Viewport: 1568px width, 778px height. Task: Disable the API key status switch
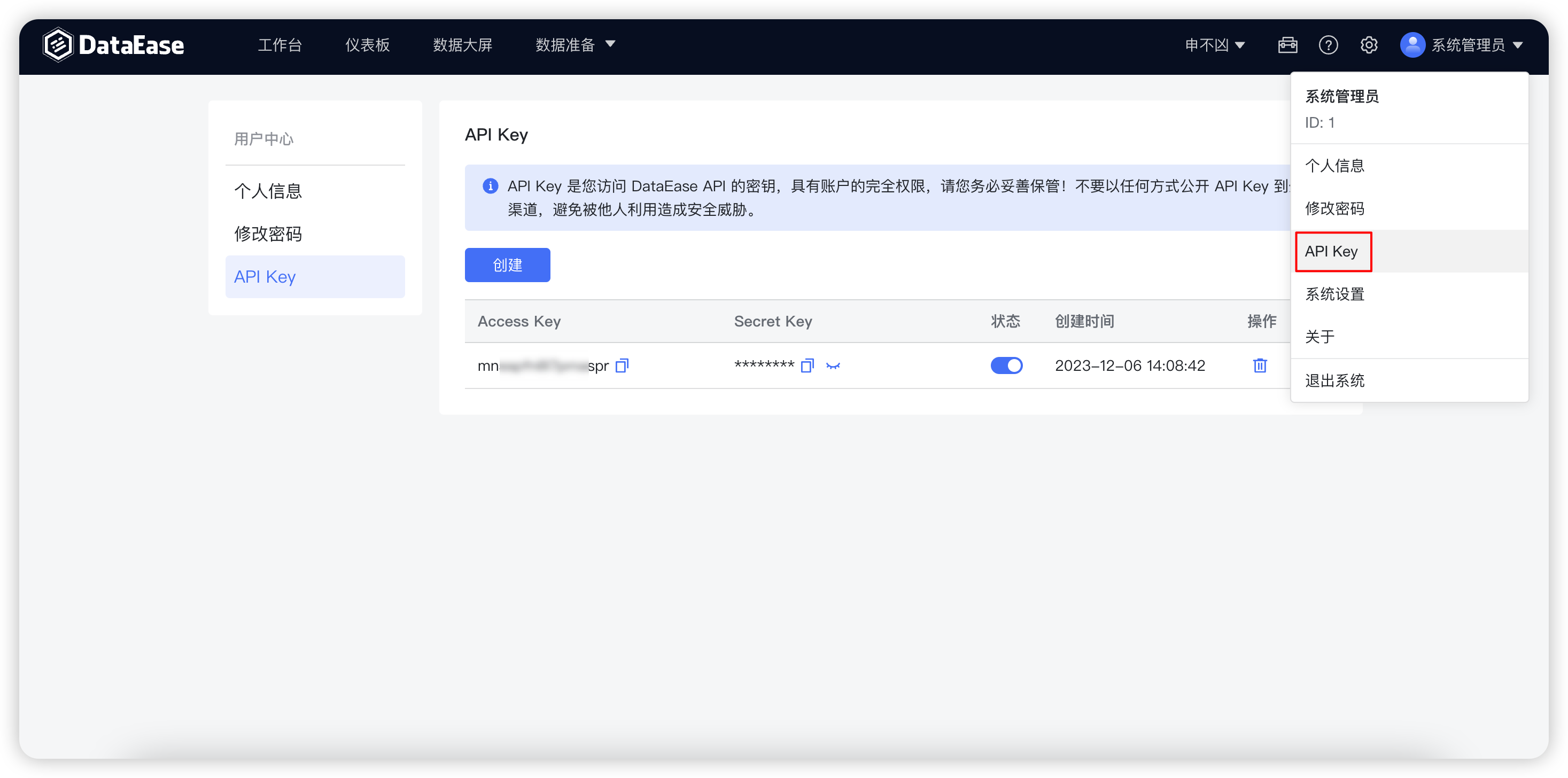click(x=1006, y=365)
